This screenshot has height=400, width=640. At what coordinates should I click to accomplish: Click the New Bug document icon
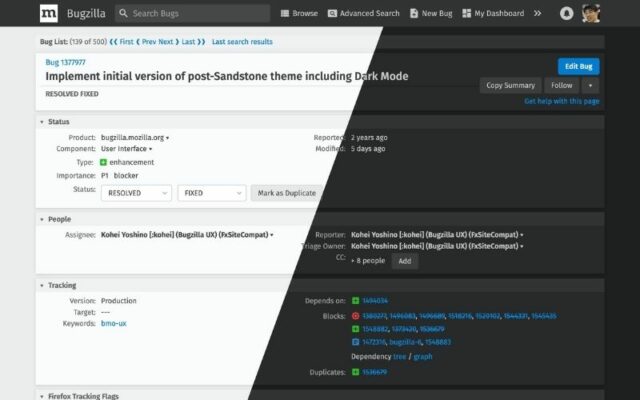[x=414, y=13]
